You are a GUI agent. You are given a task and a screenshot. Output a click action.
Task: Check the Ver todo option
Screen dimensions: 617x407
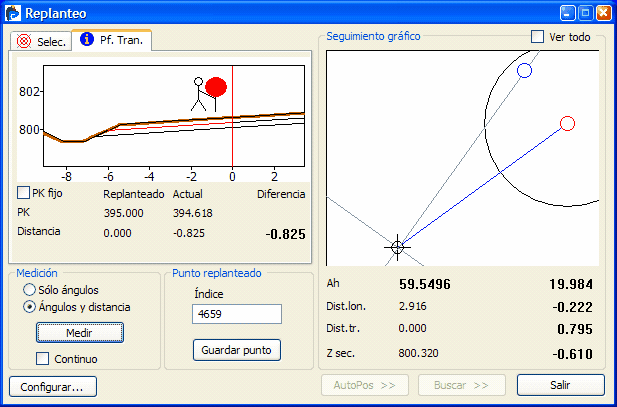tap(538, 37)
